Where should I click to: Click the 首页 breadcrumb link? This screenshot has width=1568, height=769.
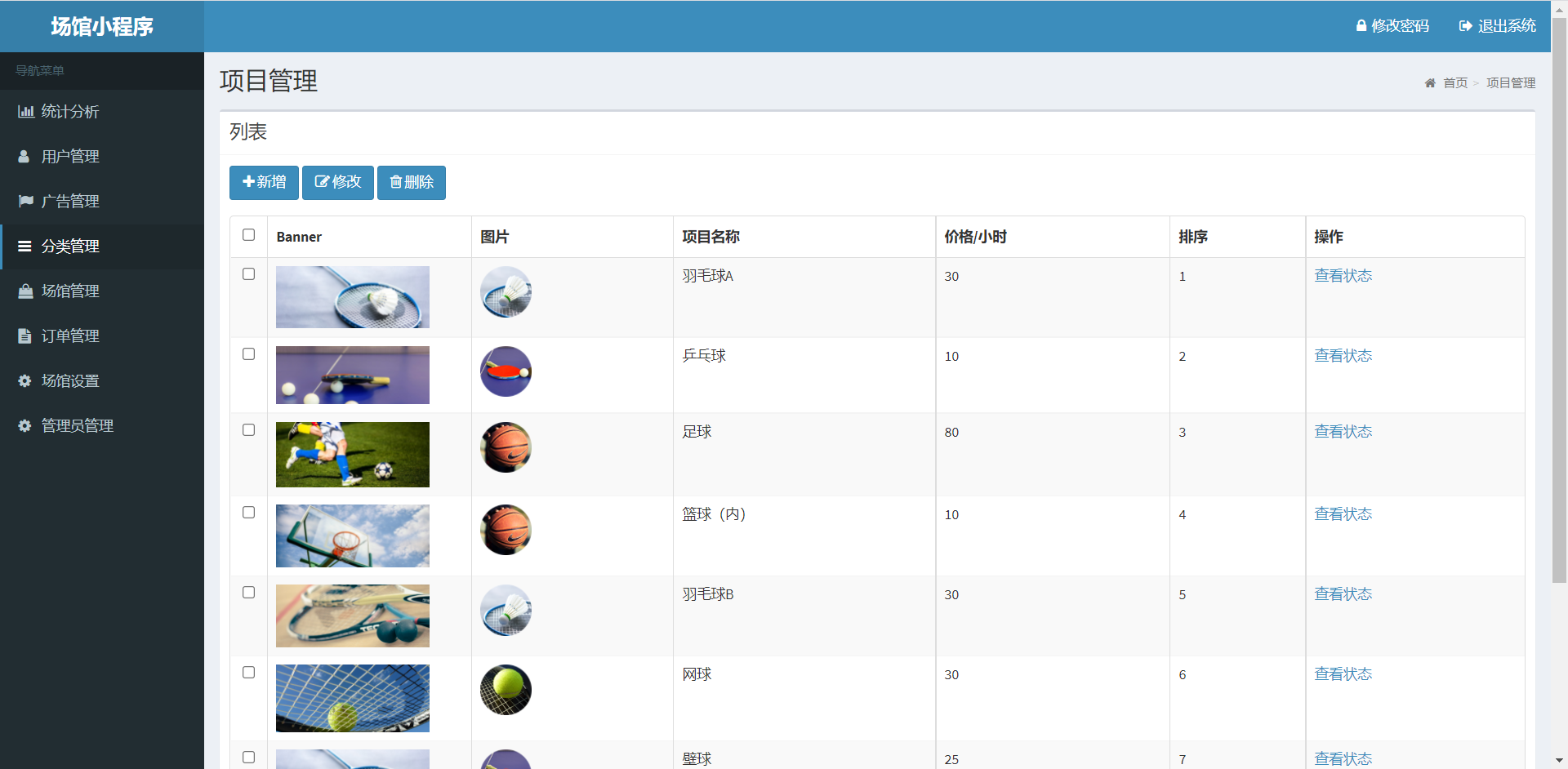(x=1455, y=83)
